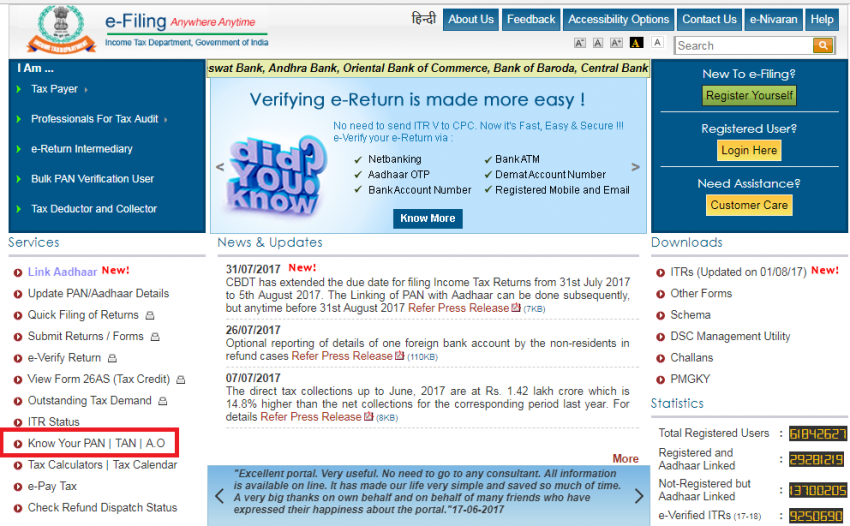Reset font size with plain A icon
The height and width of the screenshot is (526, 850).
tap(598, 43)
